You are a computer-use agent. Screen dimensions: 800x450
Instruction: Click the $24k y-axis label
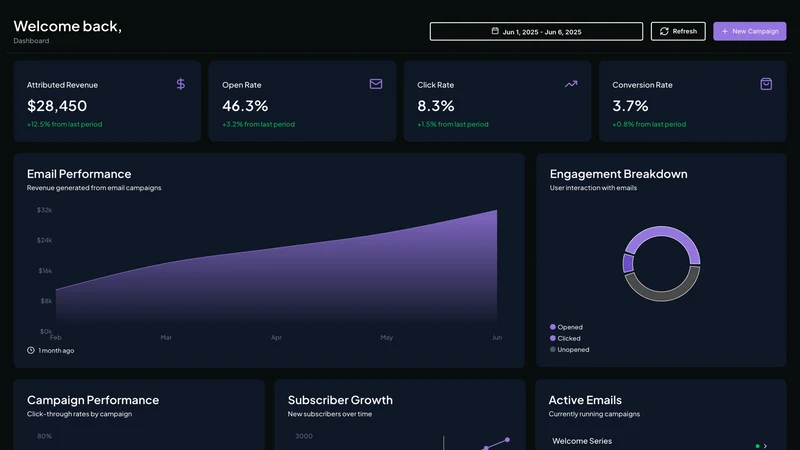(x=44, y=240)
